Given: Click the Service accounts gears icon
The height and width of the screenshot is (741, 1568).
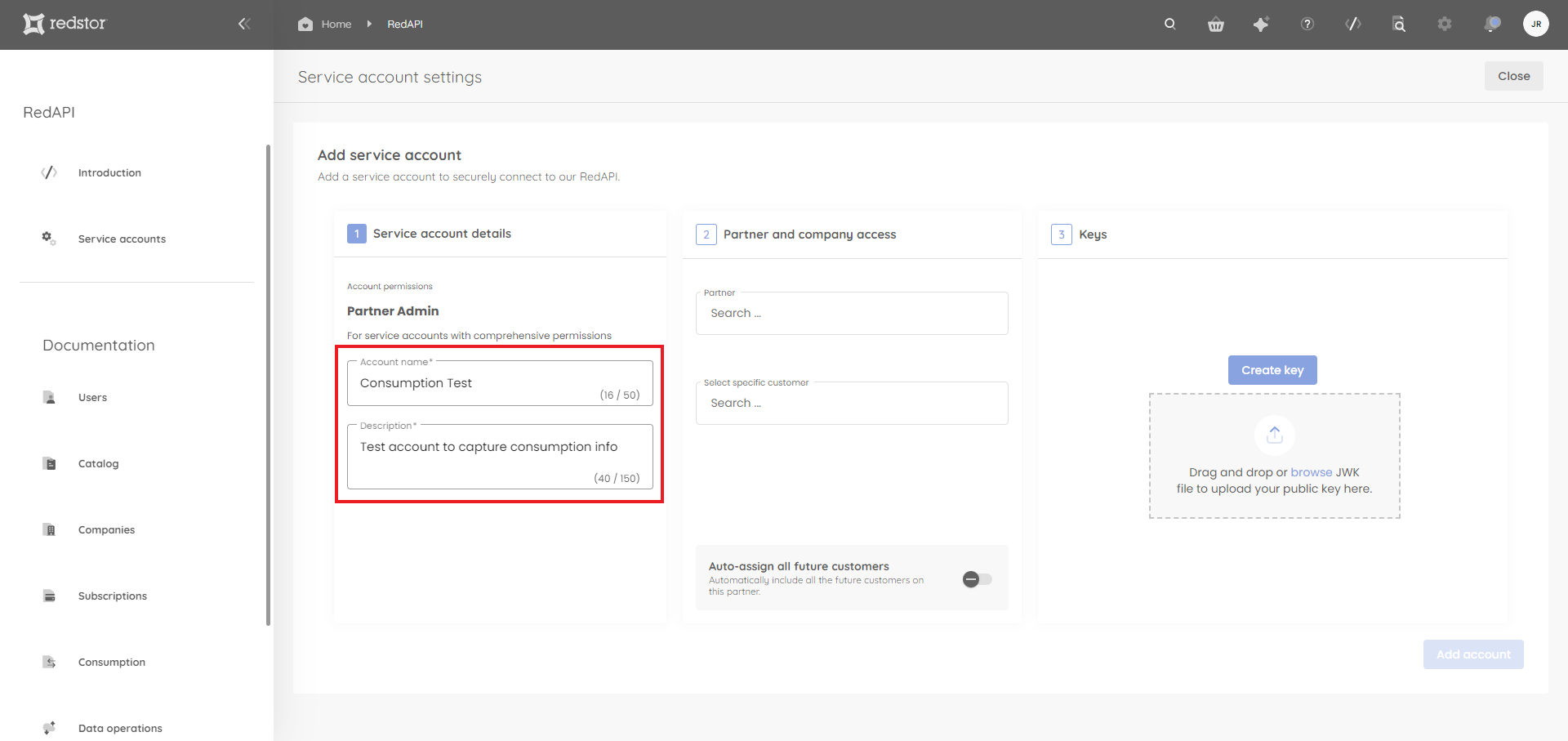Looking at the screenshot, I should coord(49,239).
